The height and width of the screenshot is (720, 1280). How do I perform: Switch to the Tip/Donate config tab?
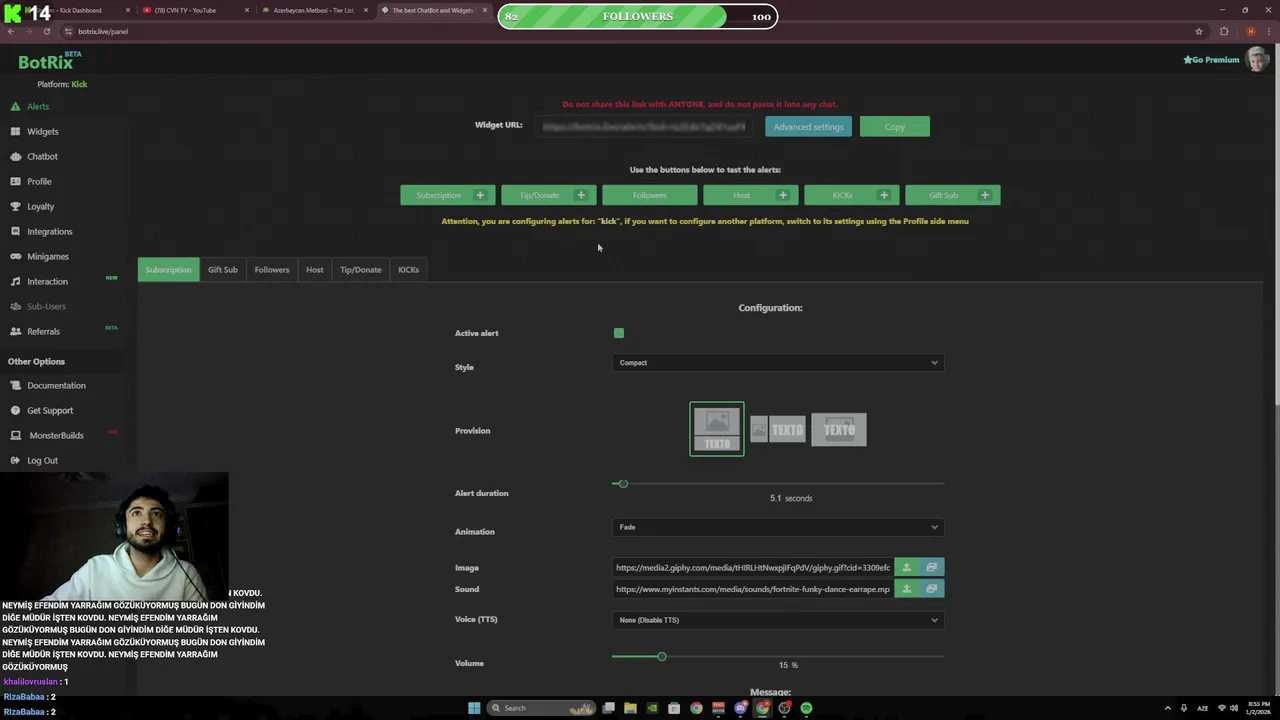(360, 269)
